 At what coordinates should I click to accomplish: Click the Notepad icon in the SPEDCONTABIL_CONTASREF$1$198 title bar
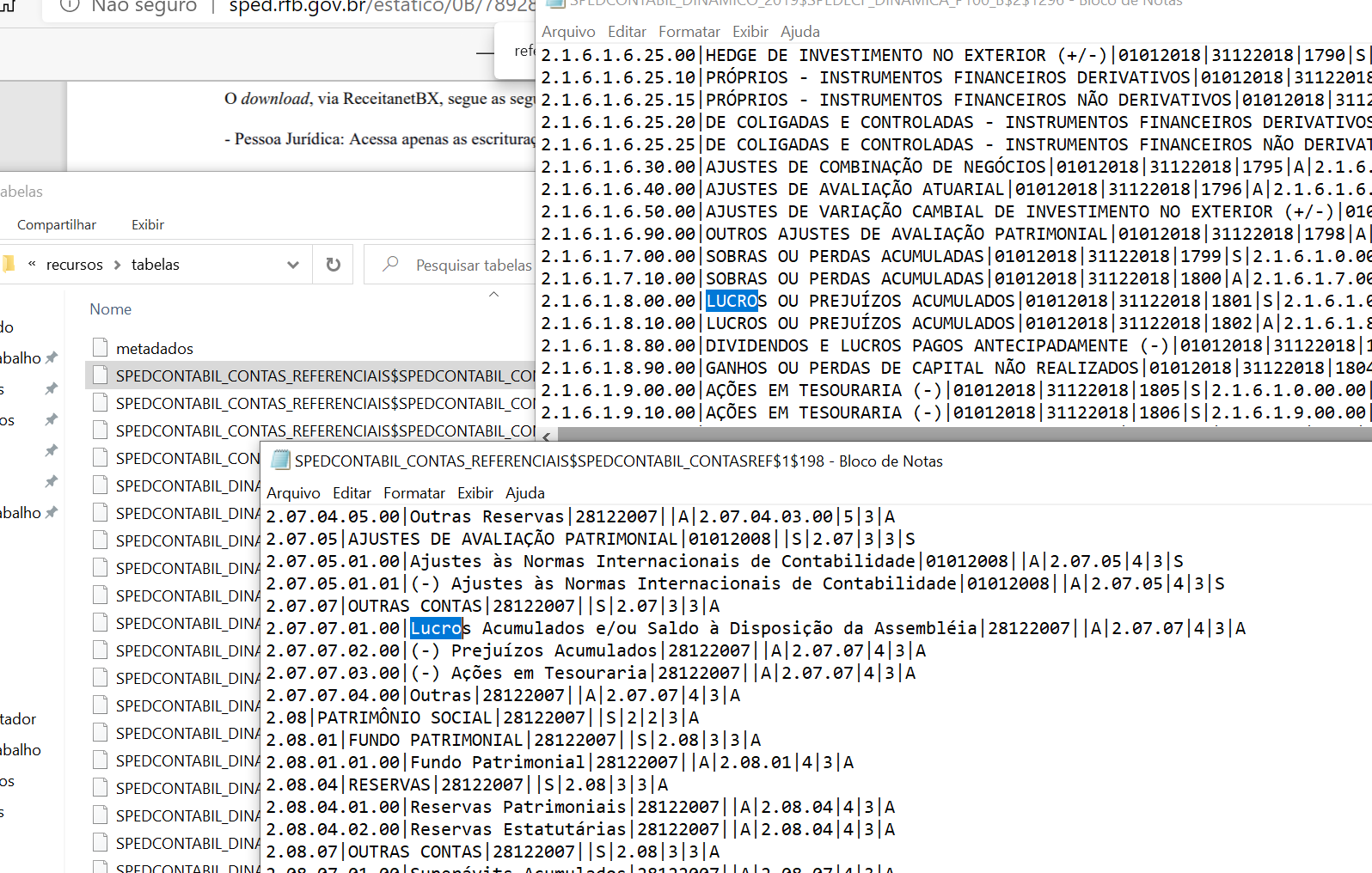(x=280, y=461)
